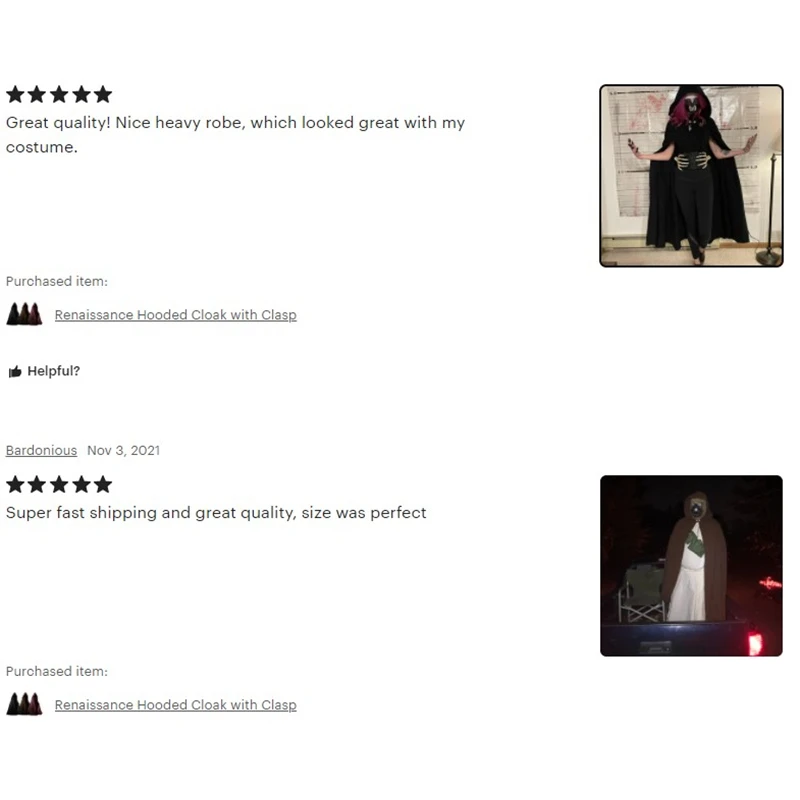The width and height of the screenshot is (800, 800).
Task: Click the "Purchased item:" label under Bardonious's review
Action: click(x=57, y=671)
